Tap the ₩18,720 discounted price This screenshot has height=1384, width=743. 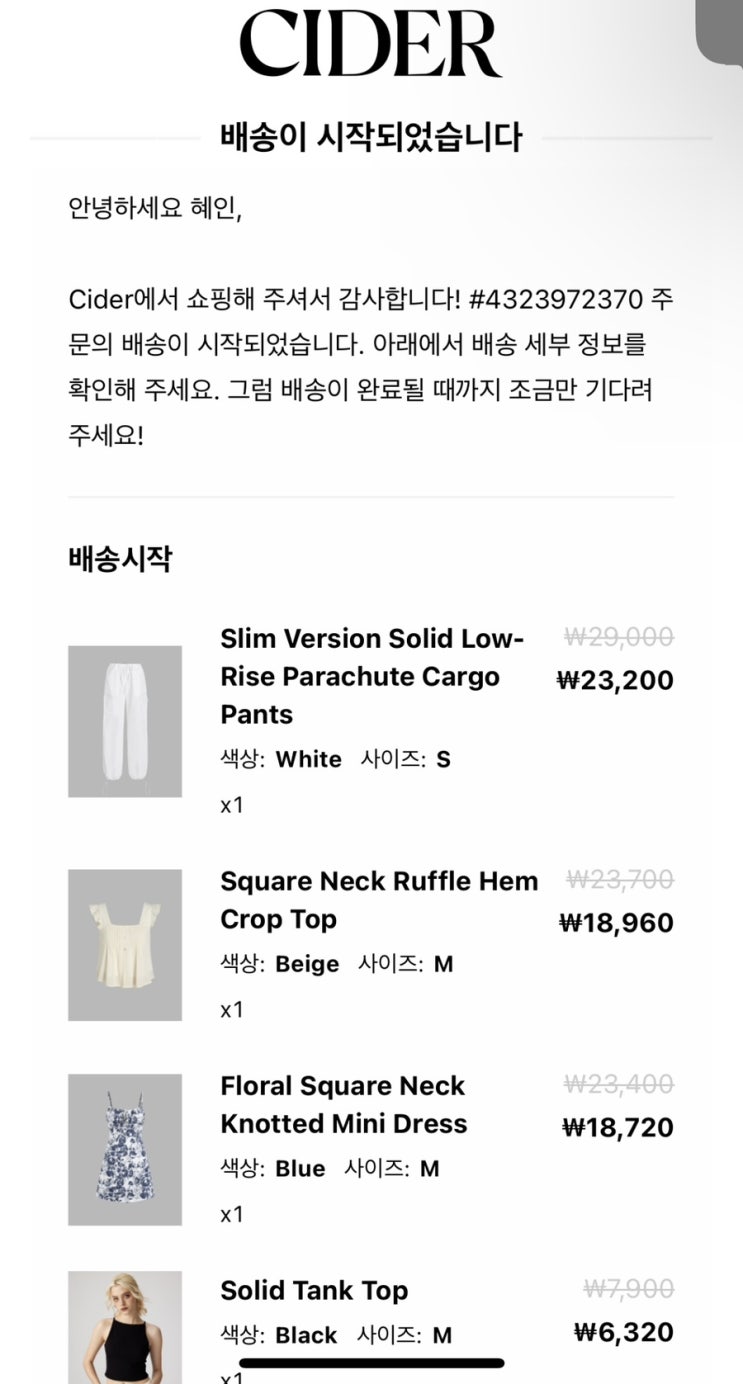[618, 1128]
